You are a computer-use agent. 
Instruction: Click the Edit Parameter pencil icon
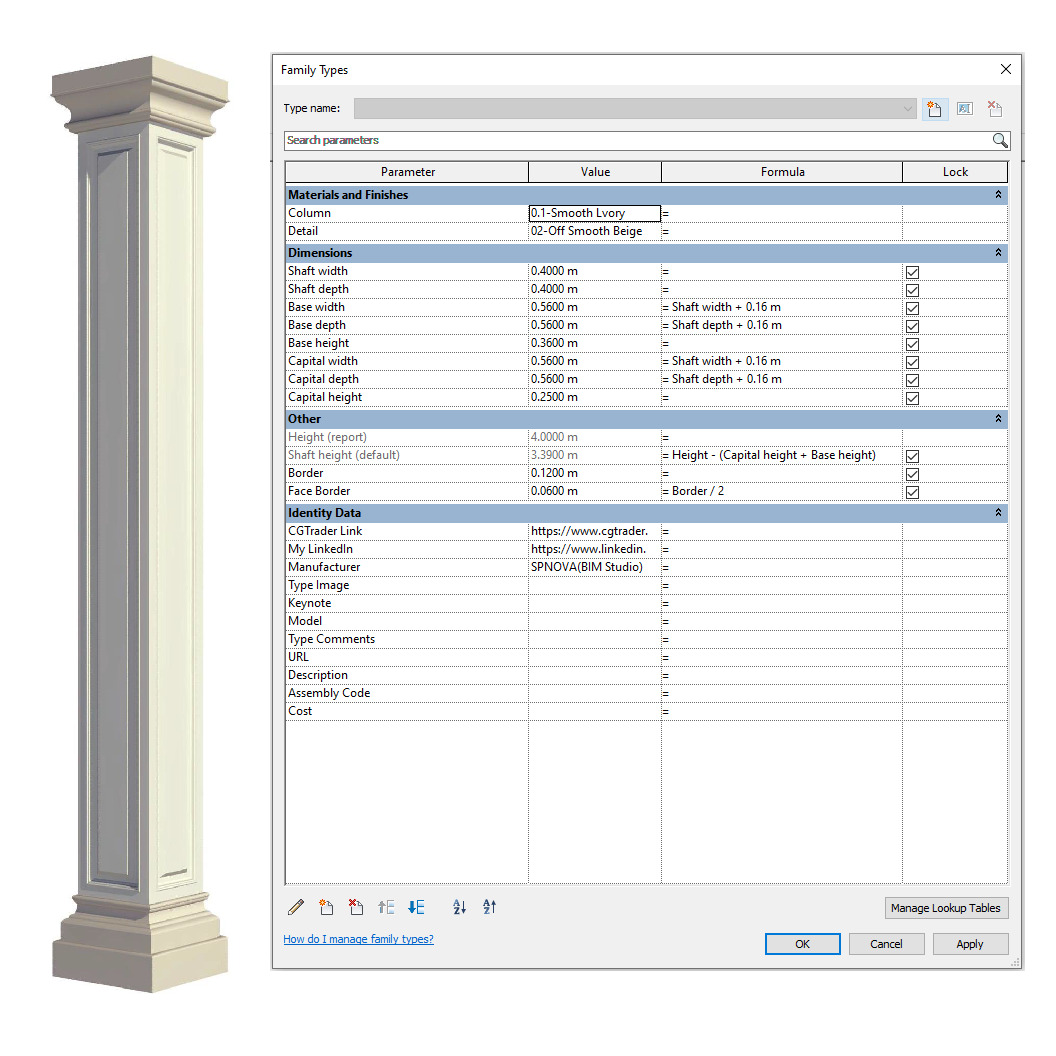pos(296,907)
